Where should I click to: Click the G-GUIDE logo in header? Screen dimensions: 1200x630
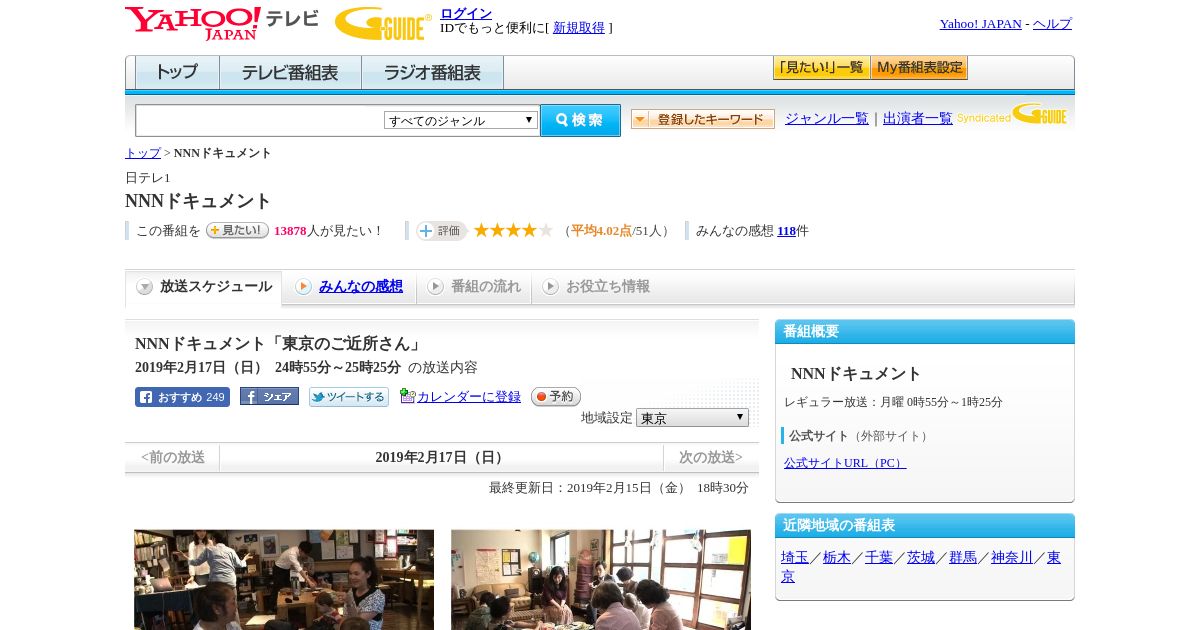point(383,24)
